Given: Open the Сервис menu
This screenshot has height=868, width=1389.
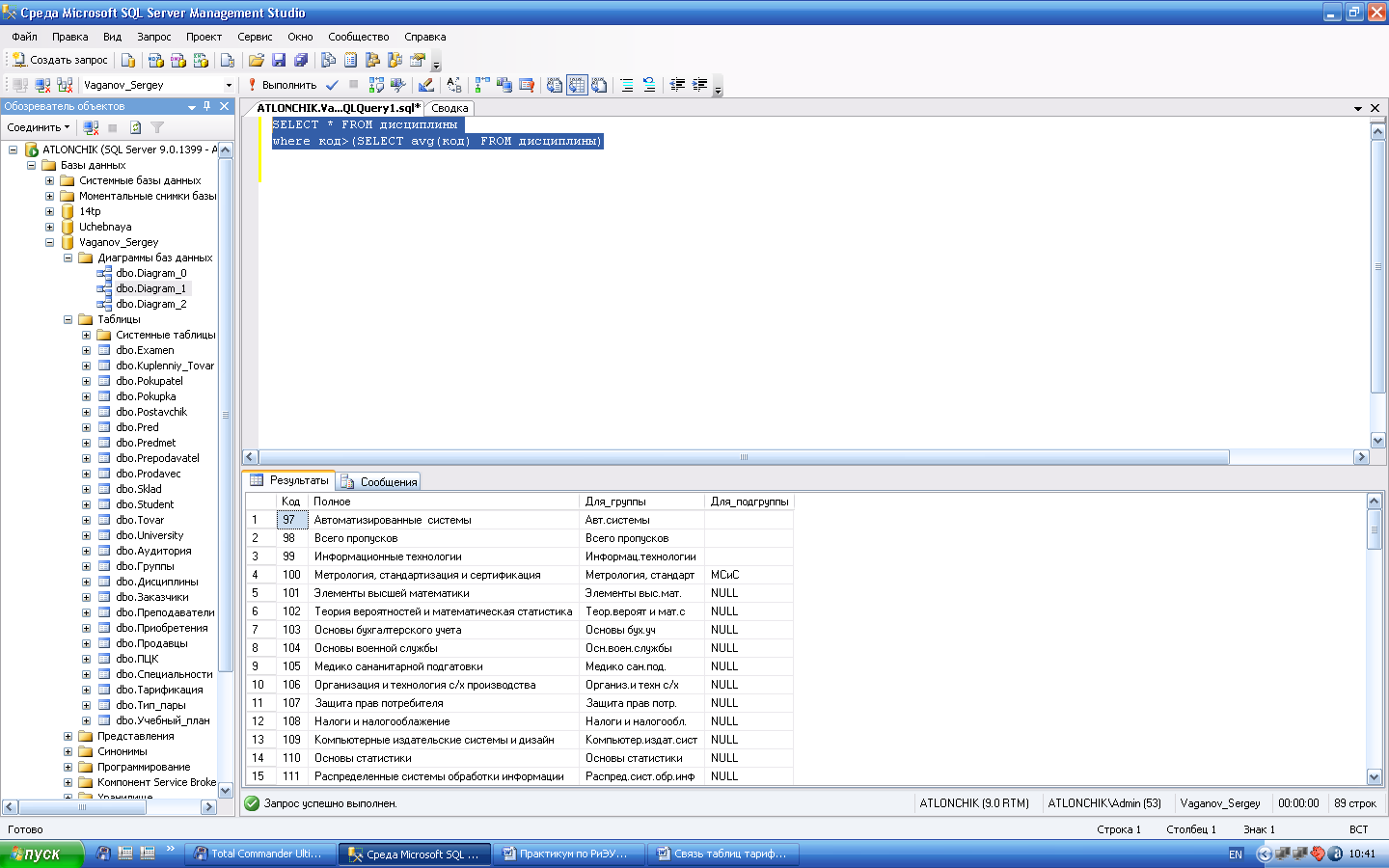Looking at the screenshot, I should pyautogui.click(x=255, y=37).
